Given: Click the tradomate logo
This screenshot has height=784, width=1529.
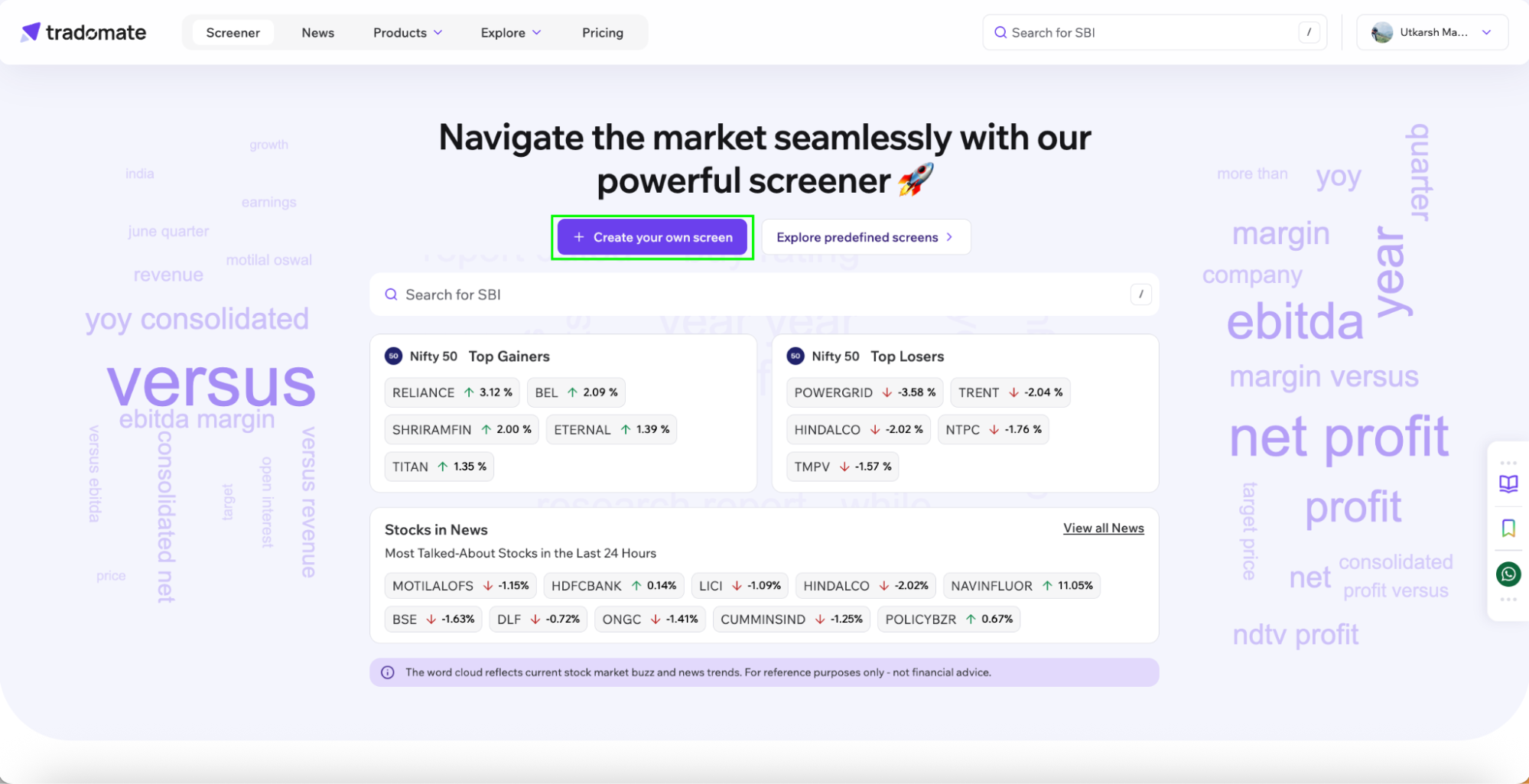Looking at the screenshot, I should (x=83, y=32).
